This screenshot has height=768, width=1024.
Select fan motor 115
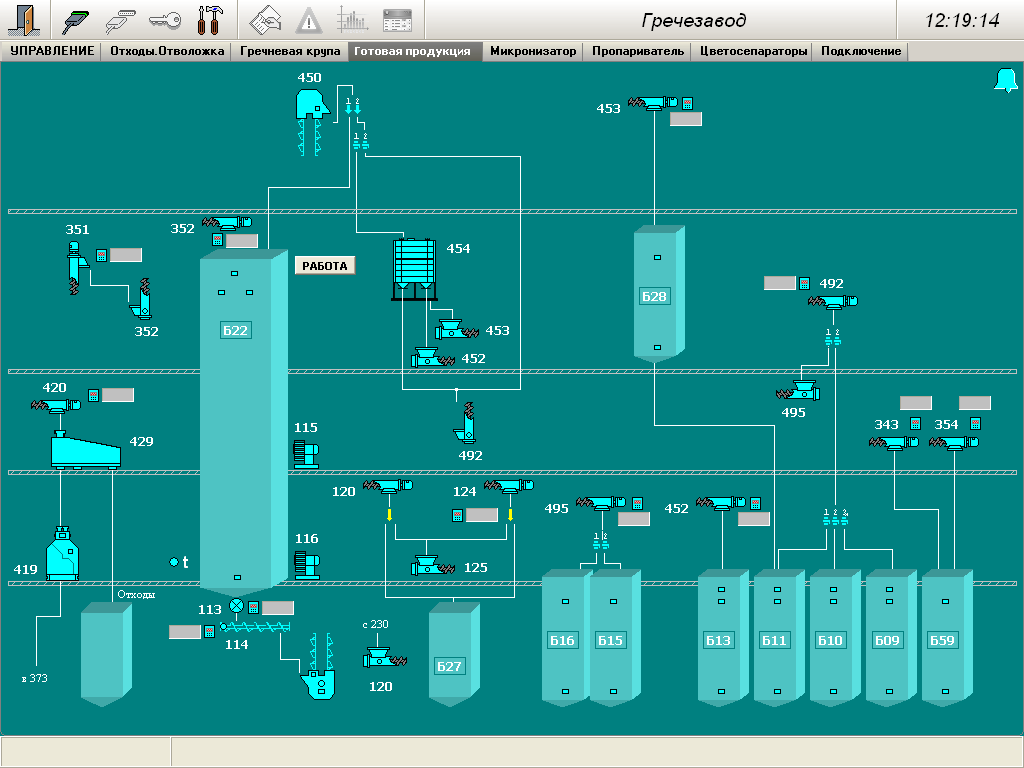tap(305, 453)
